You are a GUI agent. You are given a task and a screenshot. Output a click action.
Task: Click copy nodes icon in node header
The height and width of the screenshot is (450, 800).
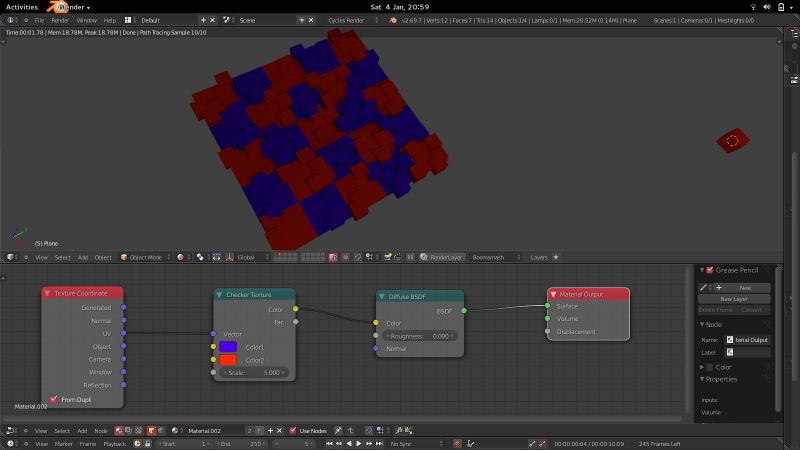coord(399,431)
